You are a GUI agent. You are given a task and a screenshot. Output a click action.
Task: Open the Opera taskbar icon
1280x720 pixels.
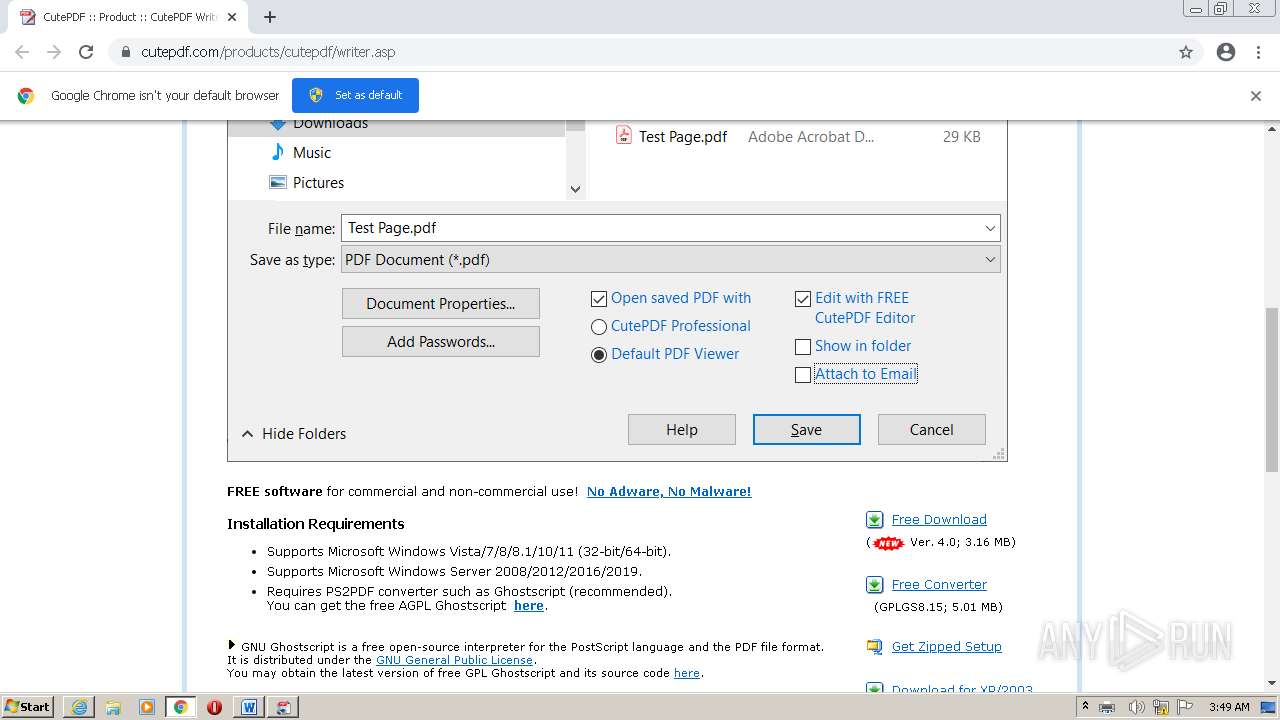coord(215,707)
